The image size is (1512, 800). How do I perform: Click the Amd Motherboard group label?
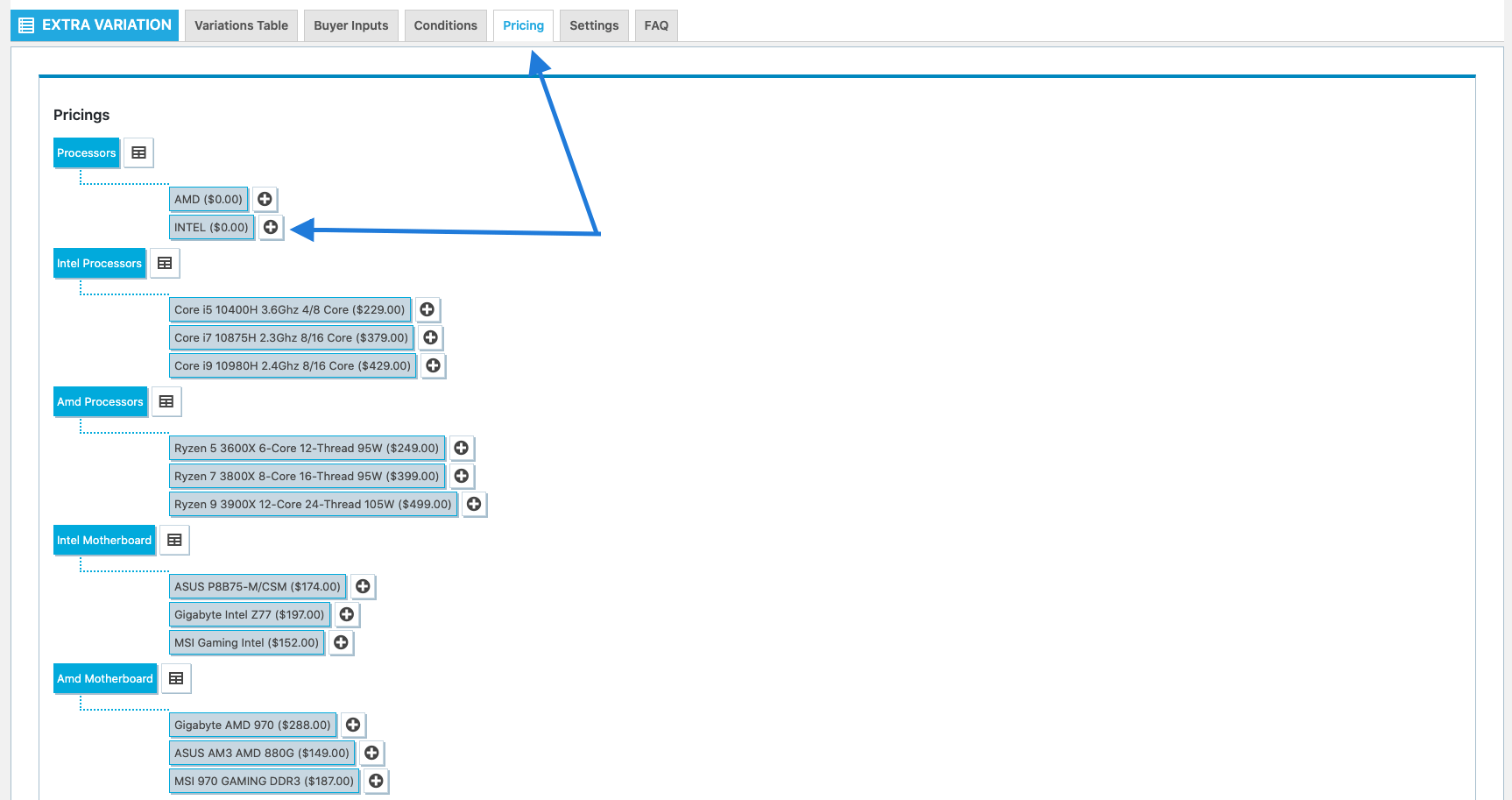(105, 678)
